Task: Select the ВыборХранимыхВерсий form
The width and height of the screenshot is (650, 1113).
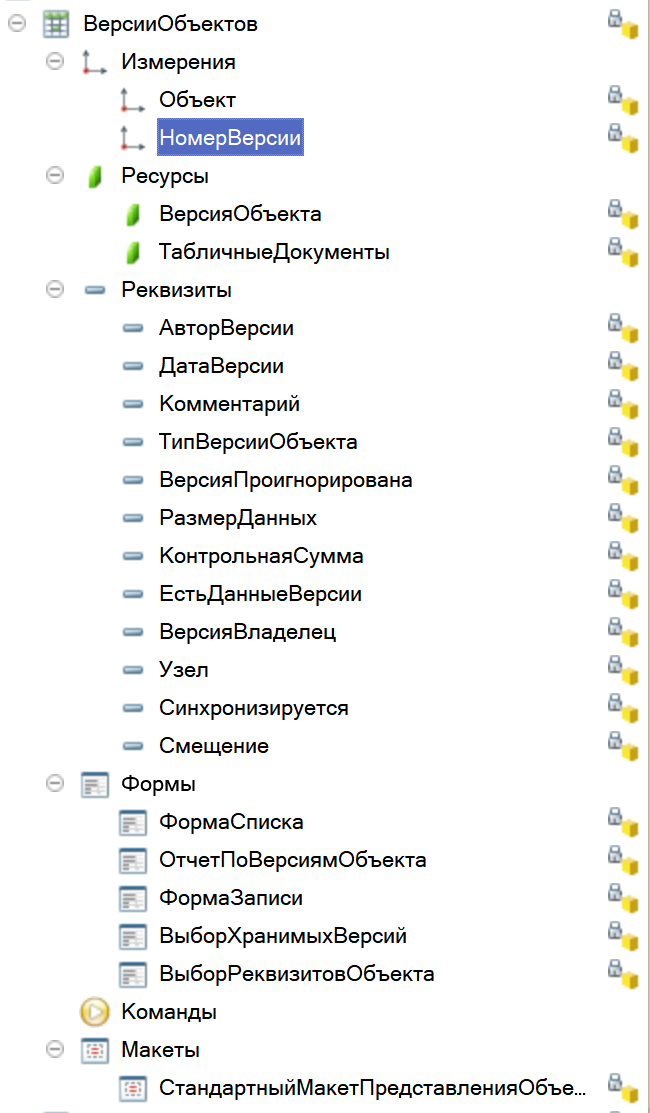Action: pyautogui.click(x=283, y=936)
